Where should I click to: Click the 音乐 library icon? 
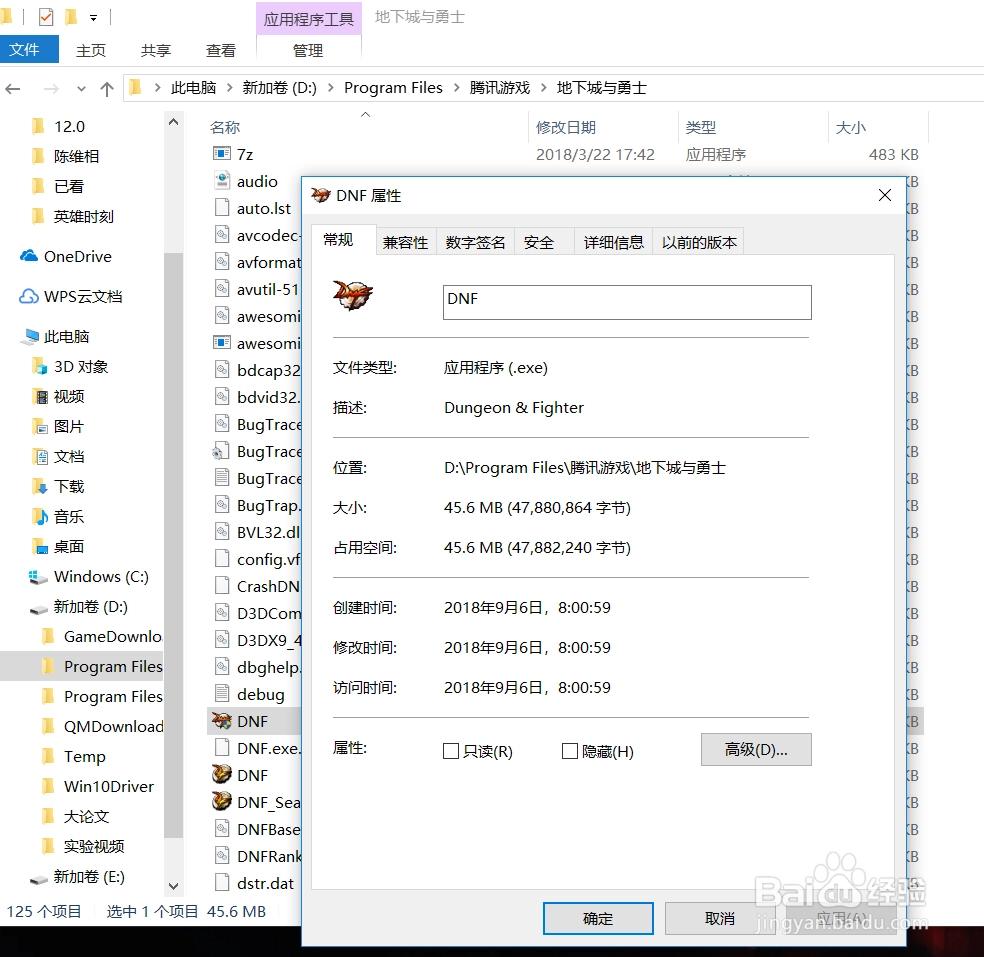(40, 516)
